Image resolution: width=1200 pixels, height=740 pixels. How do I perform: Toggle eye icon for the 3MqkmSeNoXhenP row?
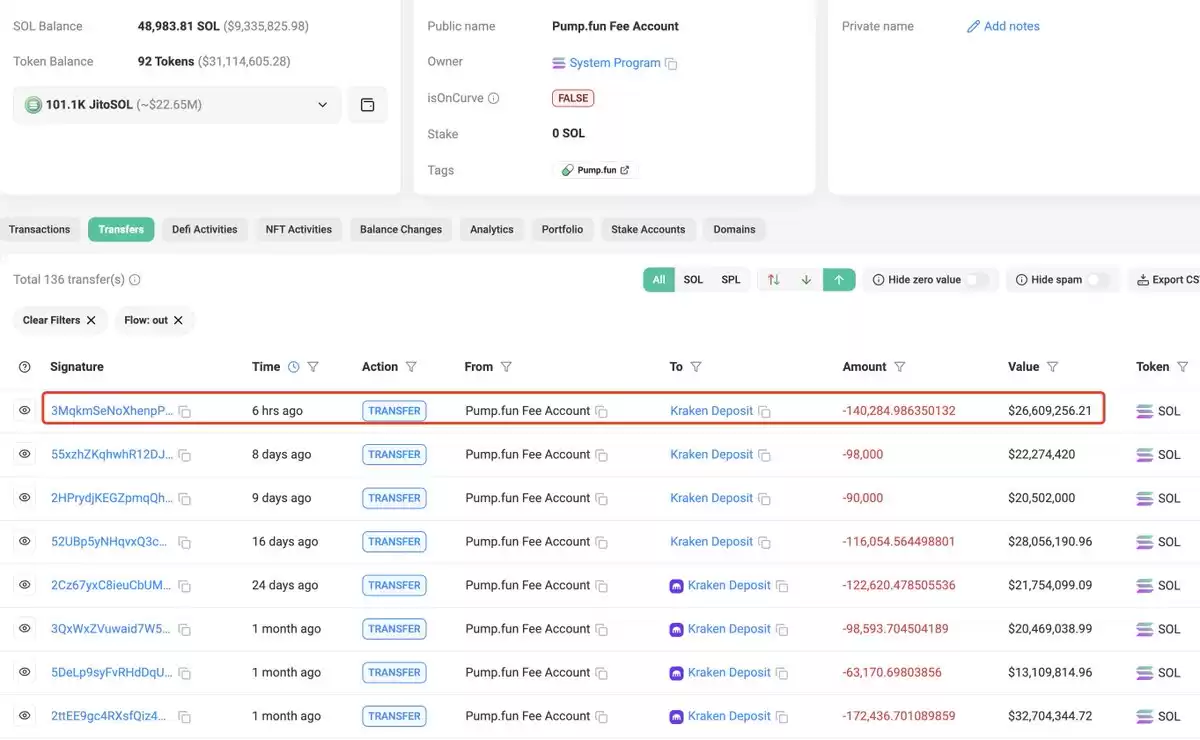pos(25,410)
